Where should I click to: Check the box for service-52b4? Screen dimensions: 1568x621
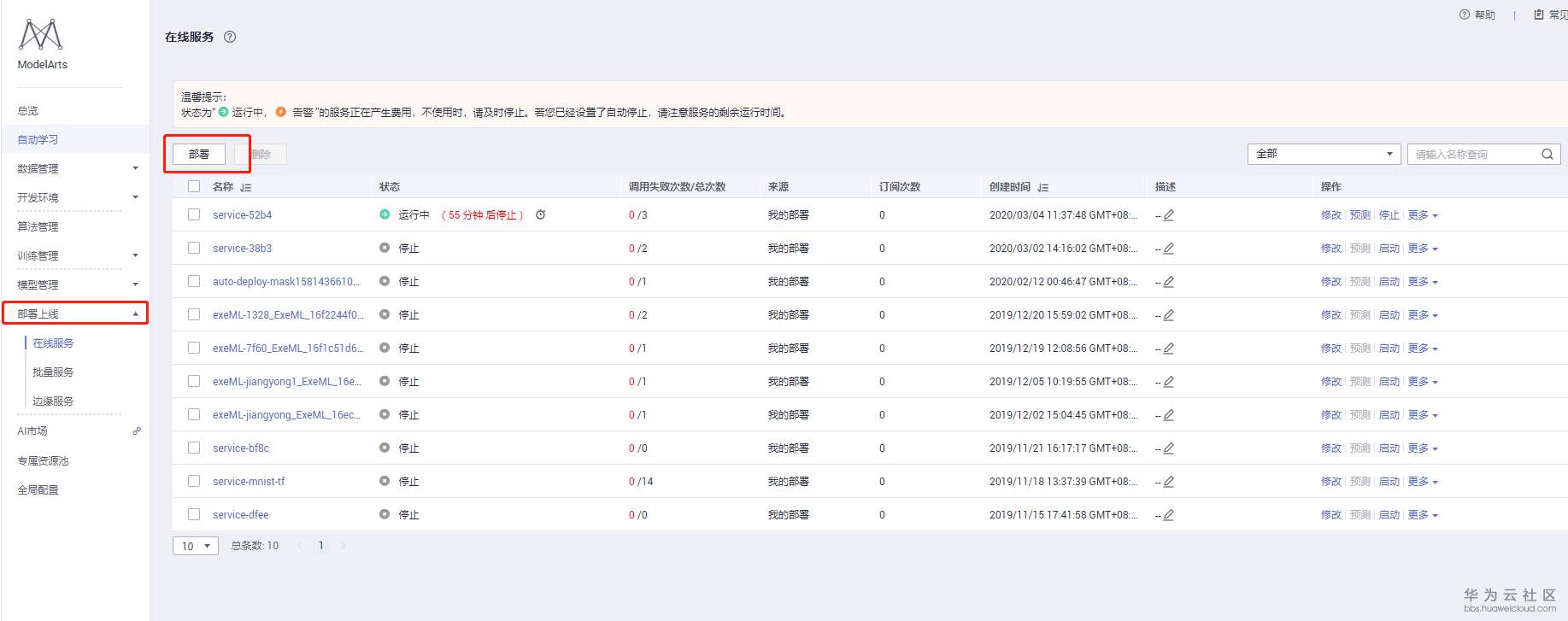[x=194, y=214]
